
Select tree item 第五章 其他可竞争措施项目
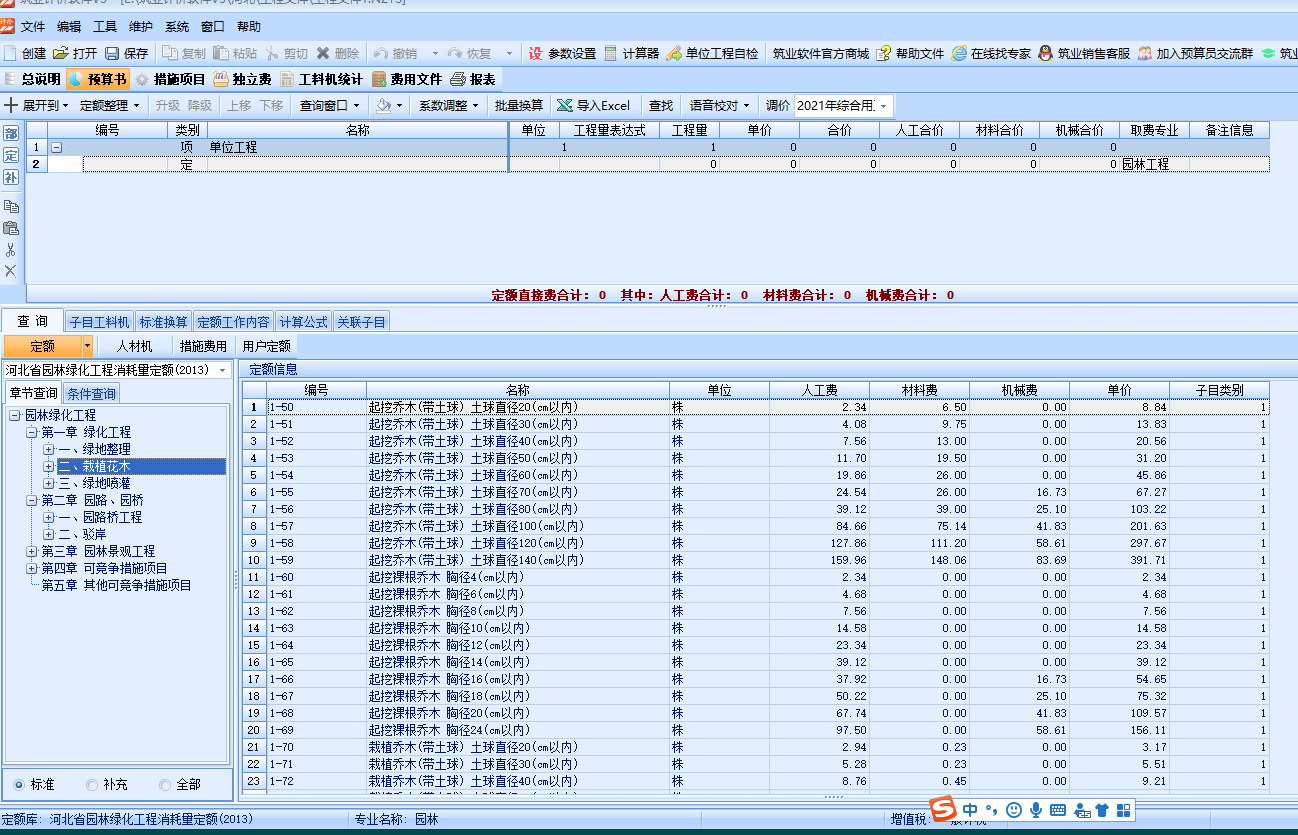point(116,585)
